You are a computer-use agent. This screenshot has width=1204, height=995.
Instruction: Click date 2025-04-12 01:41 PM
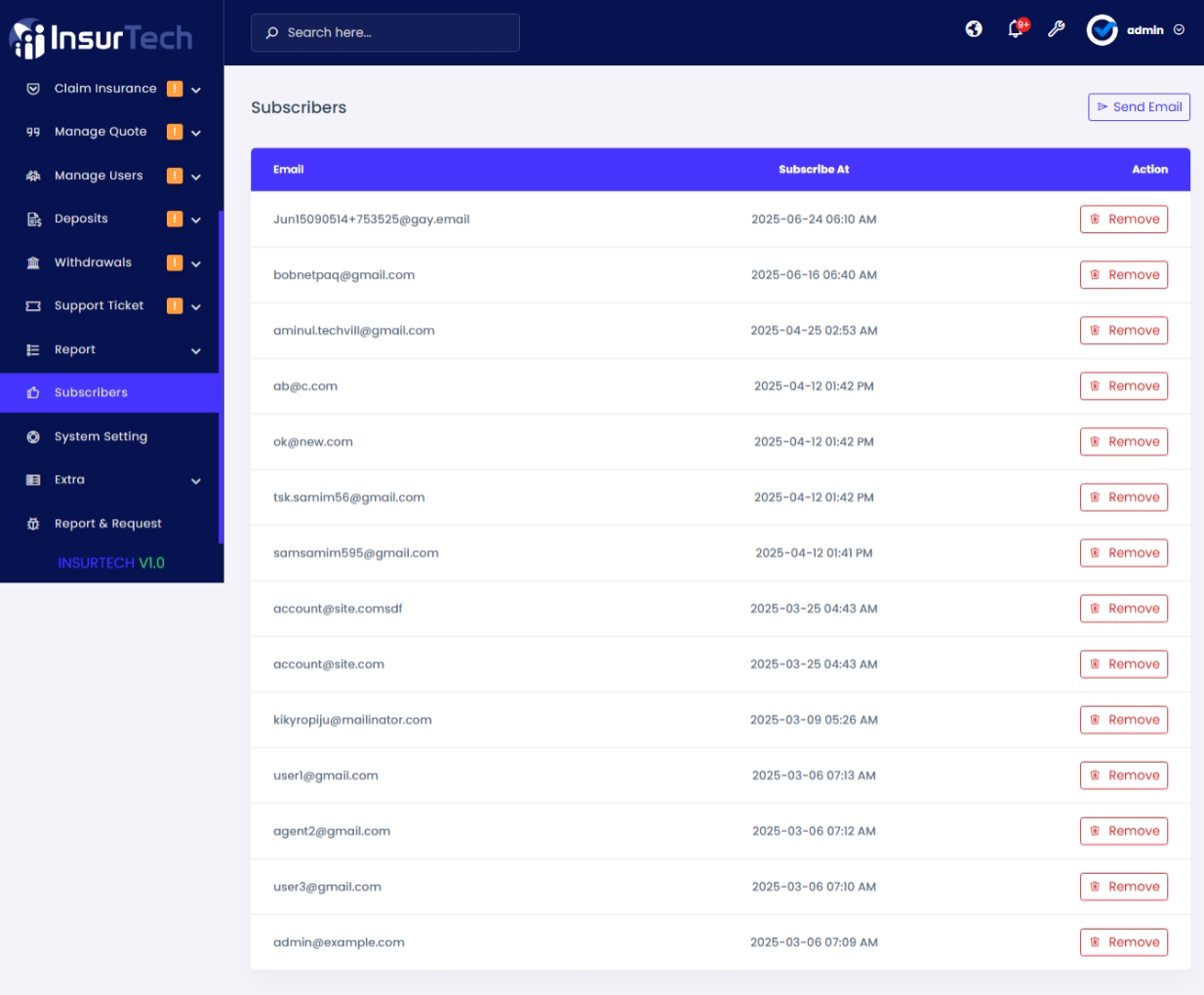pyautogui.click(x=814, y=553)
